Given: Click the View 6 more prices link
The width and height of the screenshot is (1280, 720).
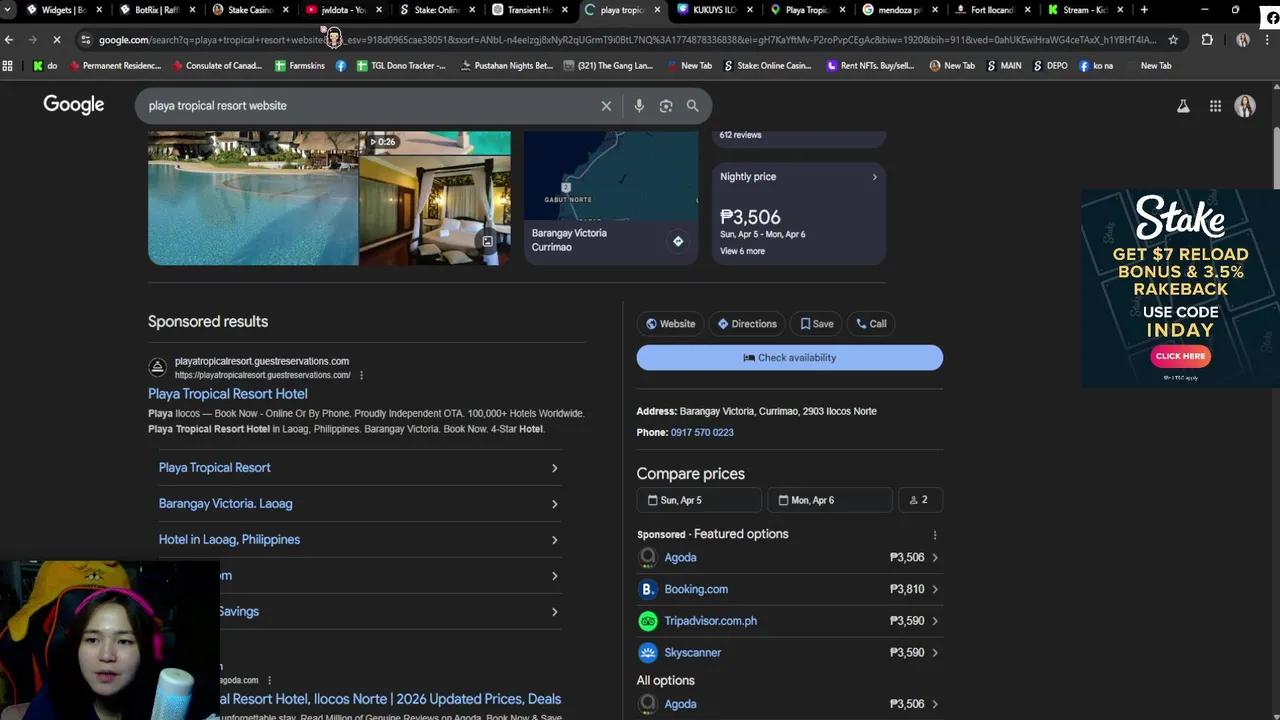Looking at the screenshot, I should click(x=742, y=251).
